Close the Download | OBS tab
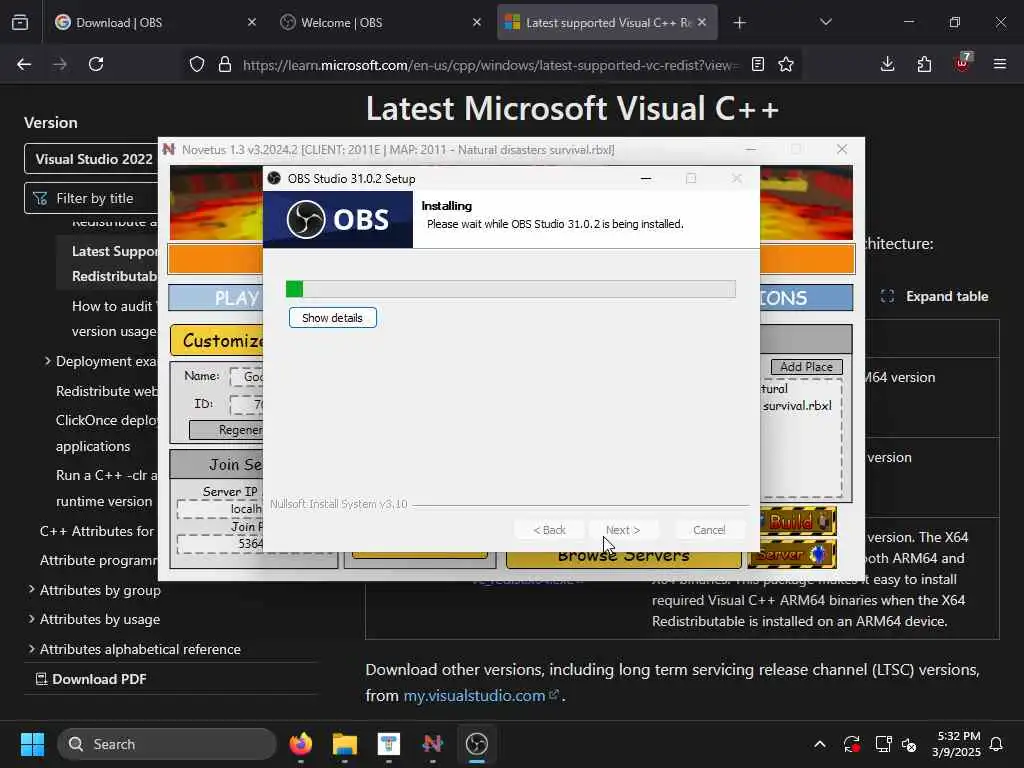The width and height of the screenshot is (1024, 768). pyautogui.click(x=251, y=22)
